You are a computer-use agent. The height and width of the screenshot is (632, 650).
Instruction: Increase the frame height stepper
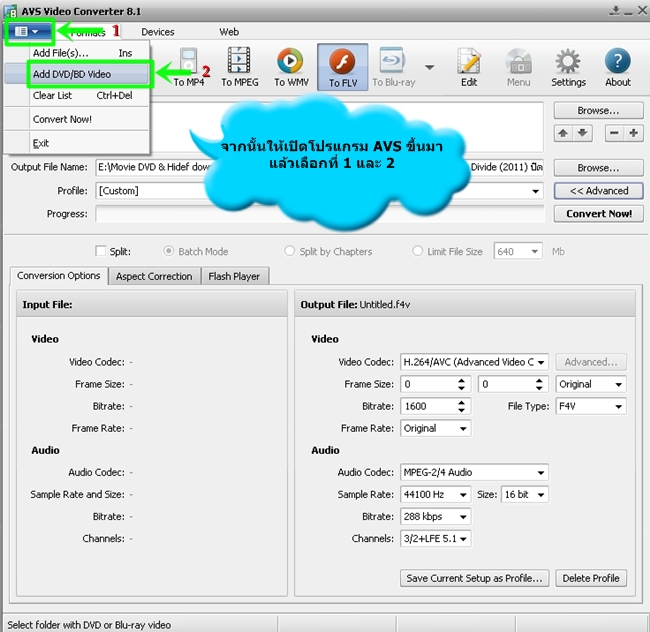[x=539, y=380]
